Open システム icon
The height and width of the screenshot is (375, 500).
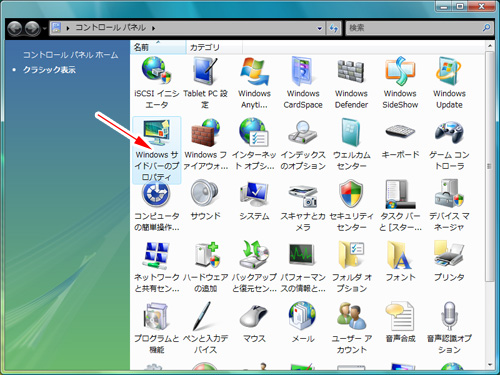254,194
